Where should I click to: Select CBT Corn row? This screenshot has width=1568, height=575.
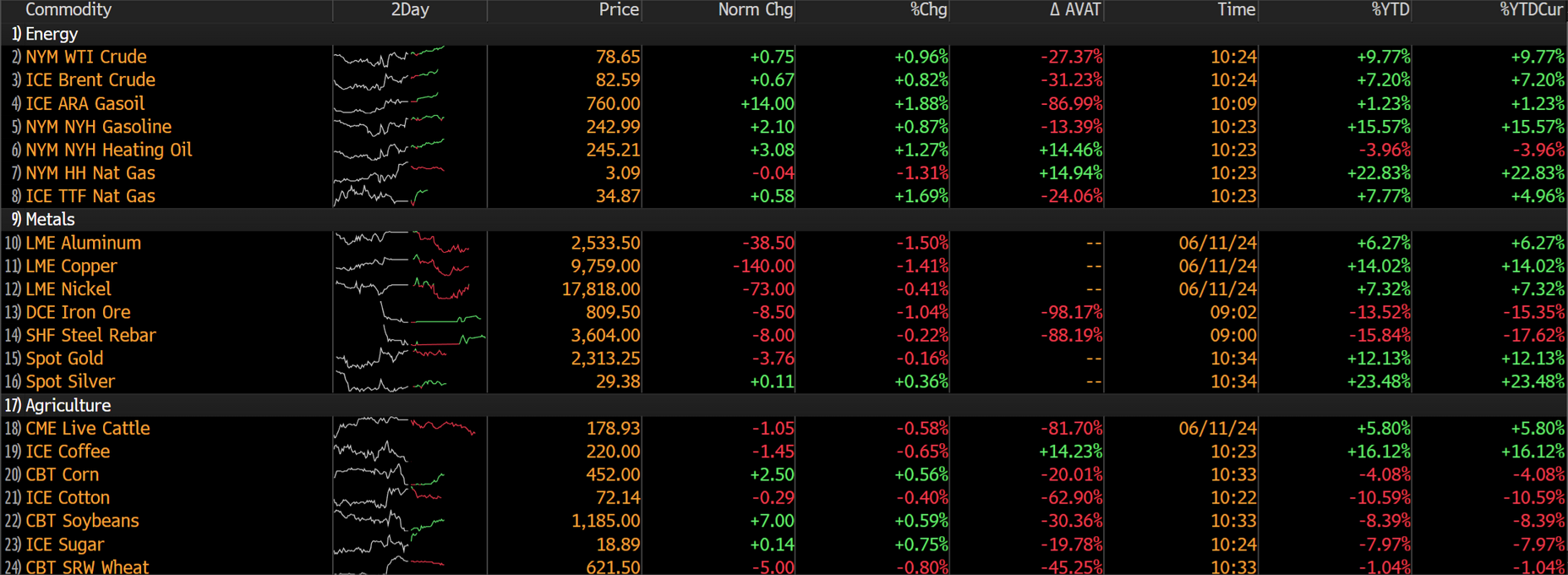click(784, 474)
